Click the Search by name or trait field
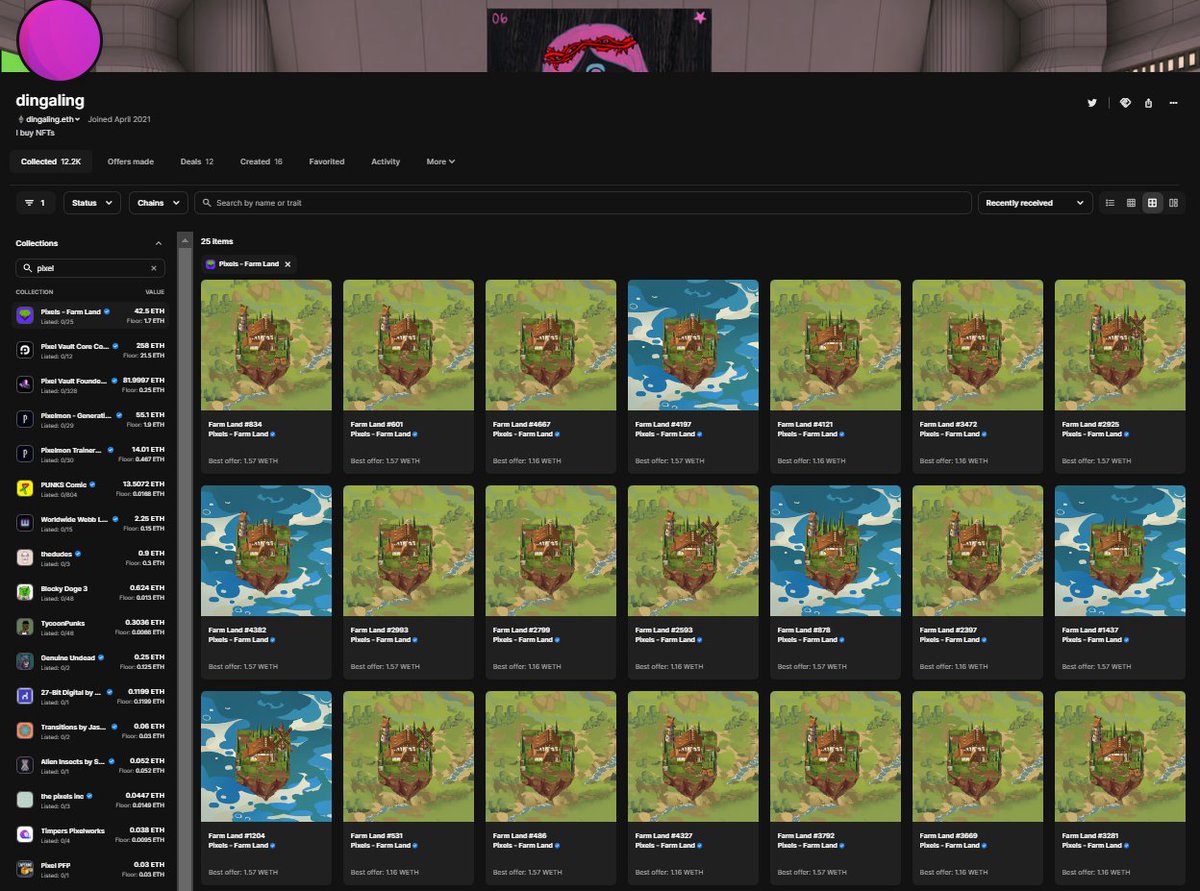This screenshot has height=891, width=1200. click(583, 203)
